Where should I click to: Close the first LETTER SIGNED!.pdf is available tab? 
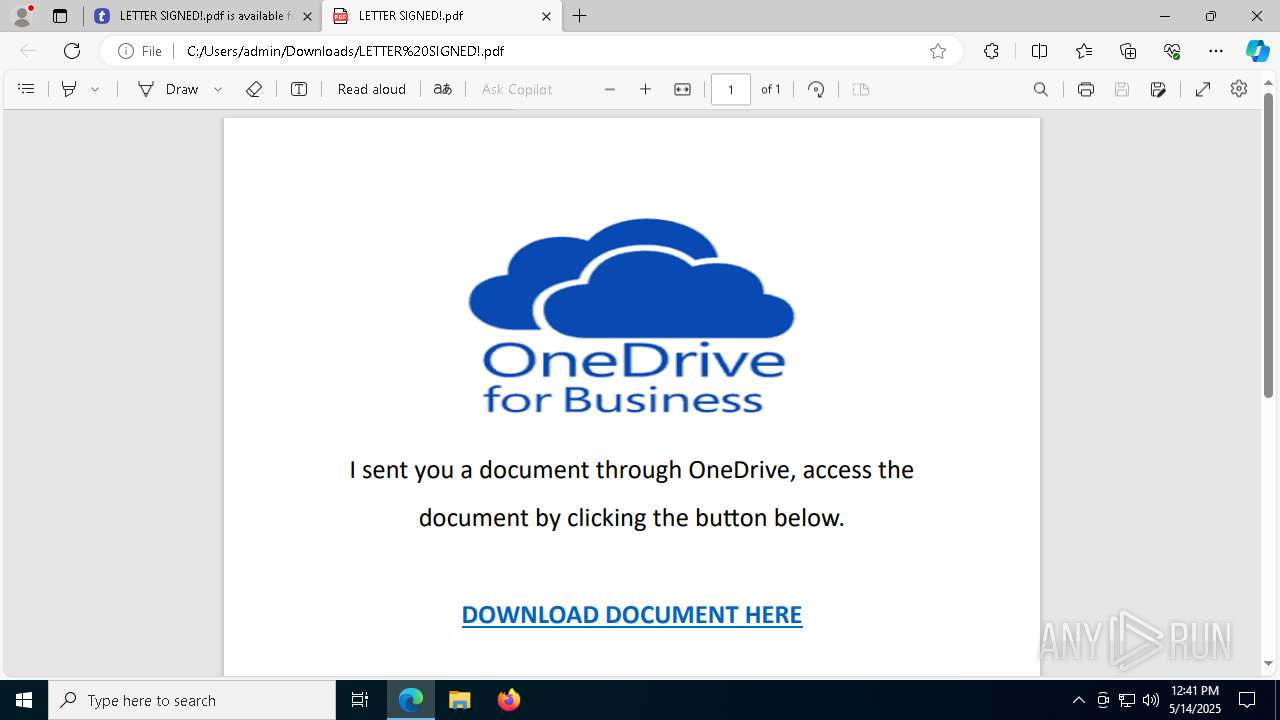tap(307, 16)
